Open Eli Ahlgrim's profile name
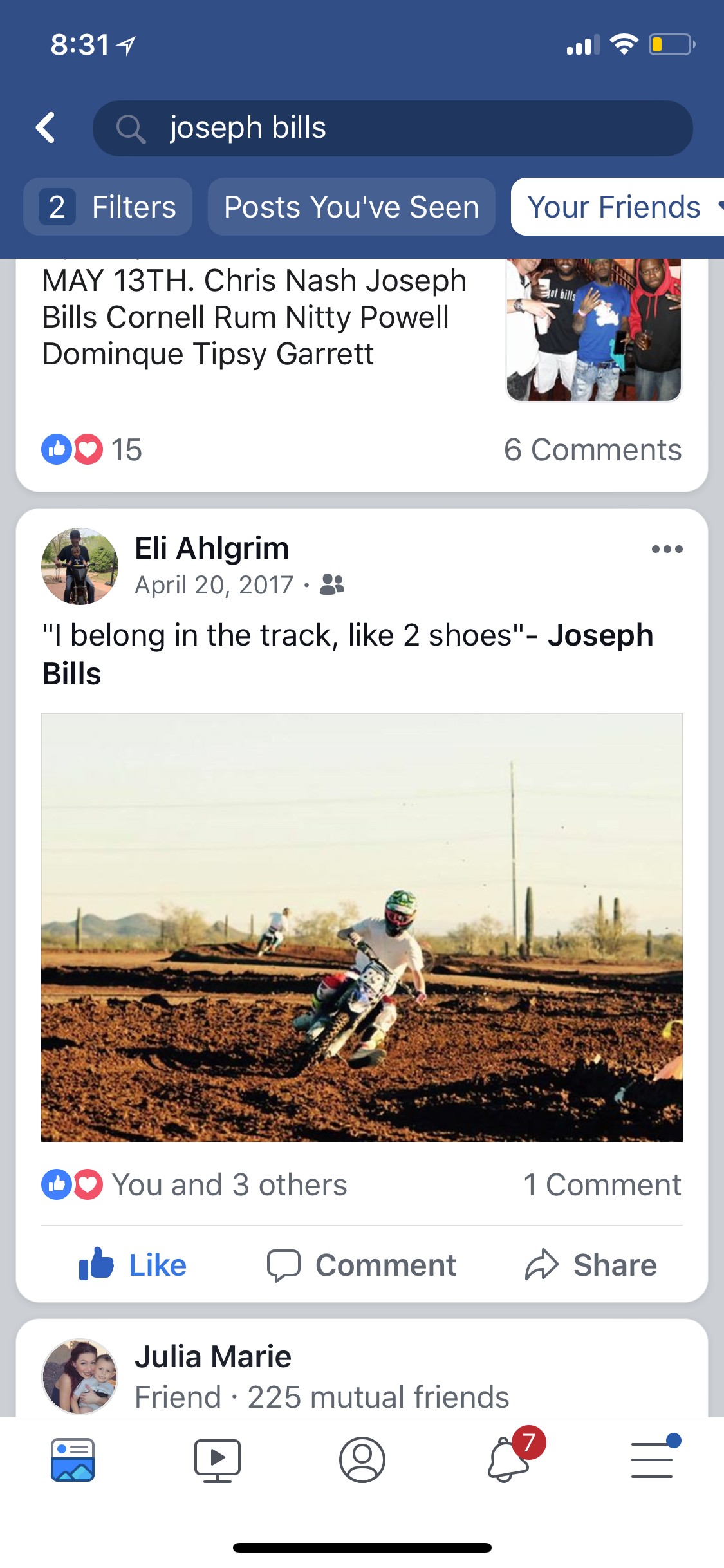 [212, 548]
